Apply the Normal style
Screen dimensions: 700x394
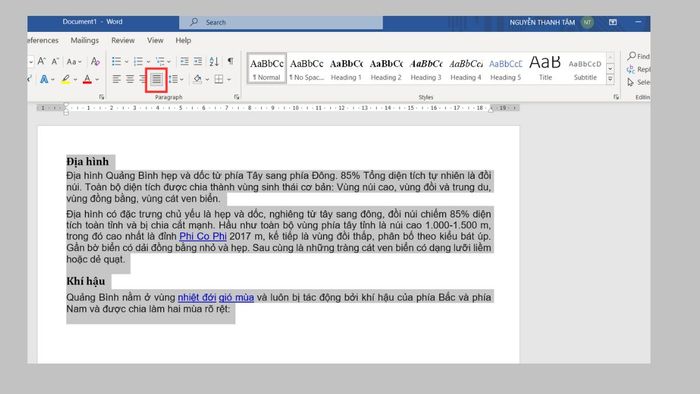click(x=267, y=69)
